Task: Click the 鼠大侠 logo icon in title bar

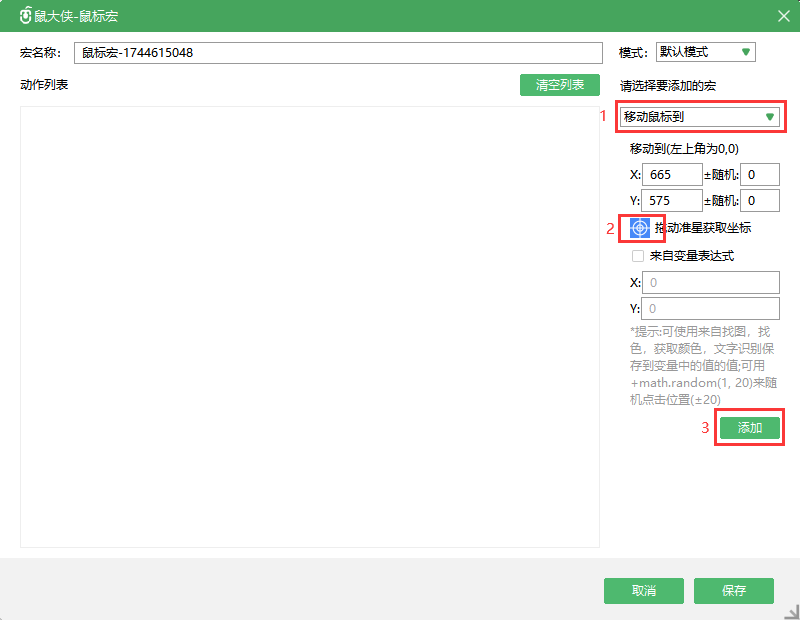Action: click(x=25, y=17)
